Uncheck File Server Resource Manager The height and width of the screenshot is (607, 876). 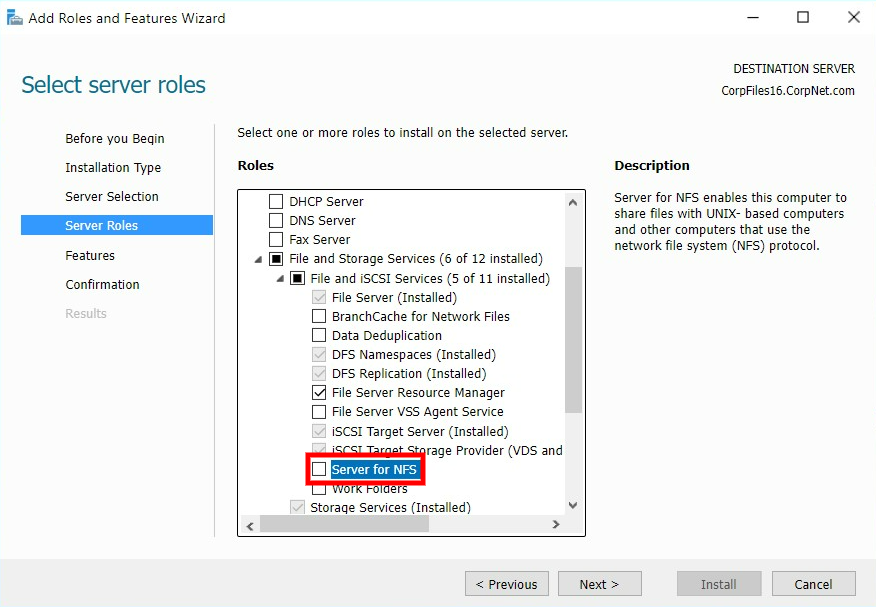(320, 392)
